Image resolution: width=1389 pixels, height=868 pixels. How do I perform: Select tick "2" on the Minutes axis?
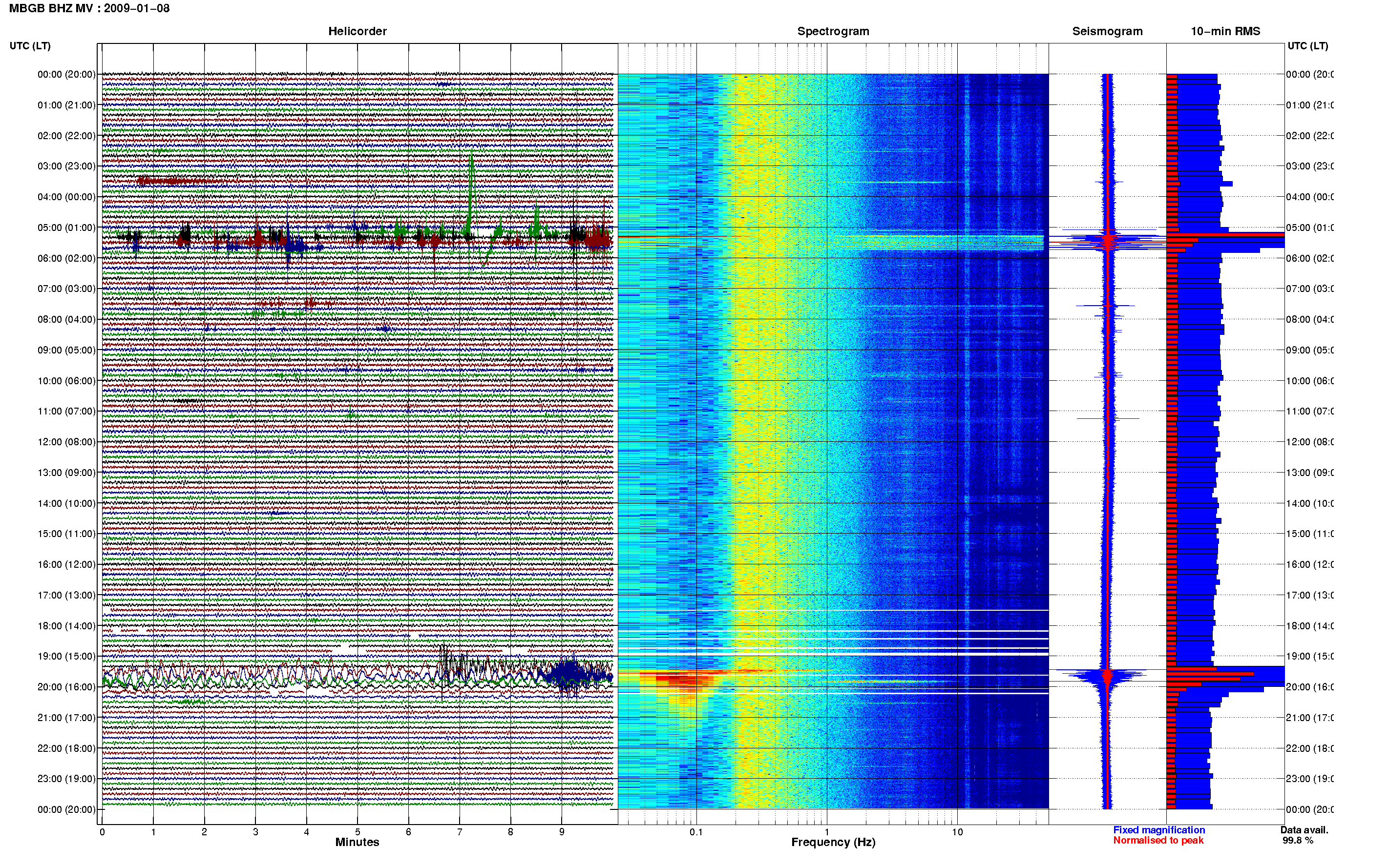(x=205, y=832)
